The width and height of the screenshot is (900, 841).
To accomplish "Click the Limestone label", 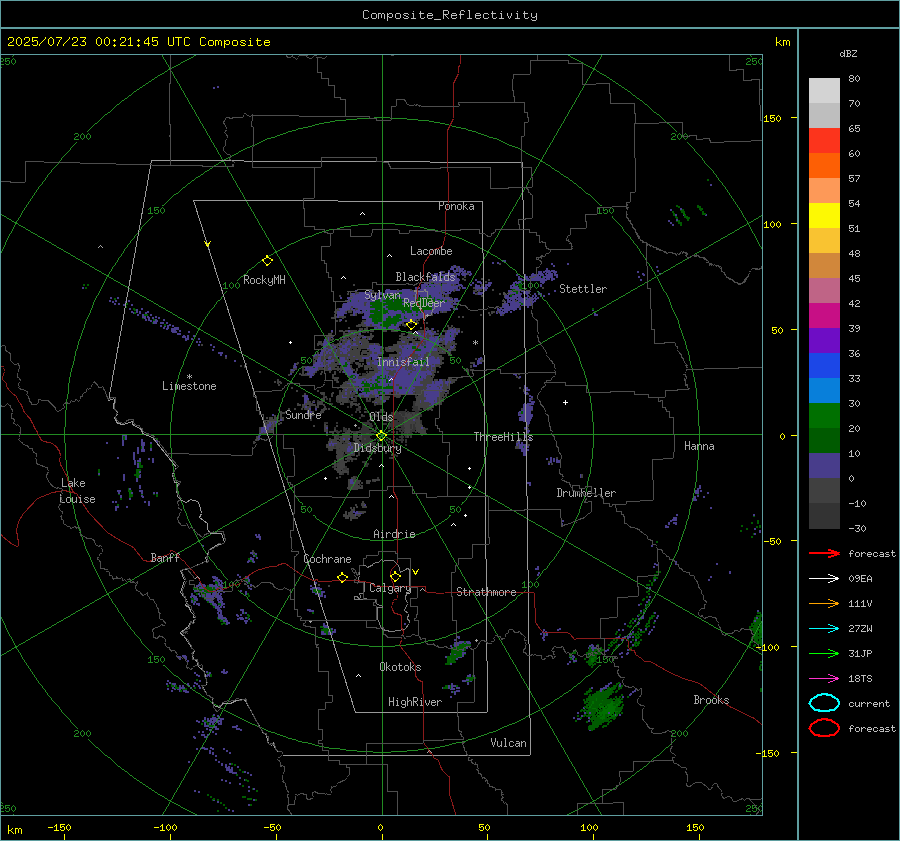I will [x=189, y=386].
